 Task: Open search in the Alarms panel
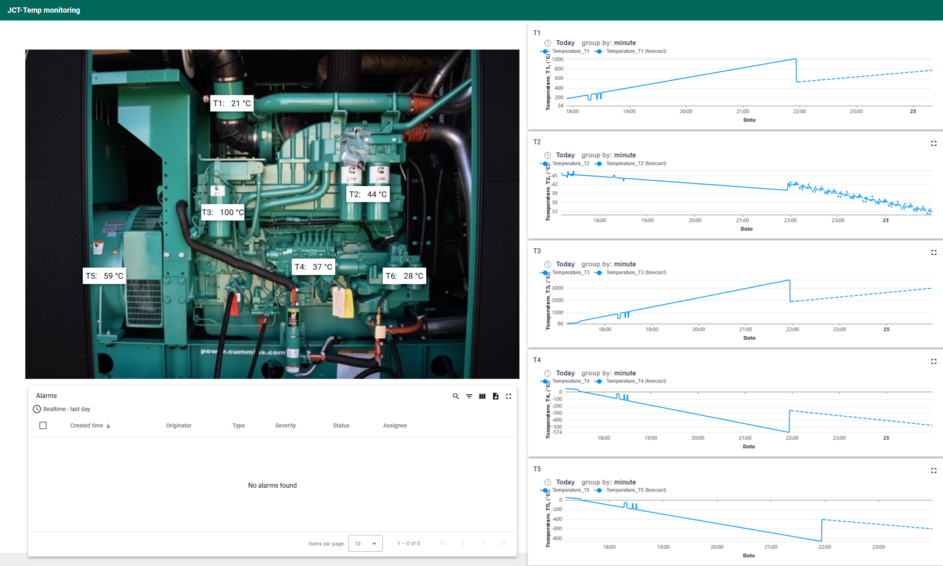point(456,396)
